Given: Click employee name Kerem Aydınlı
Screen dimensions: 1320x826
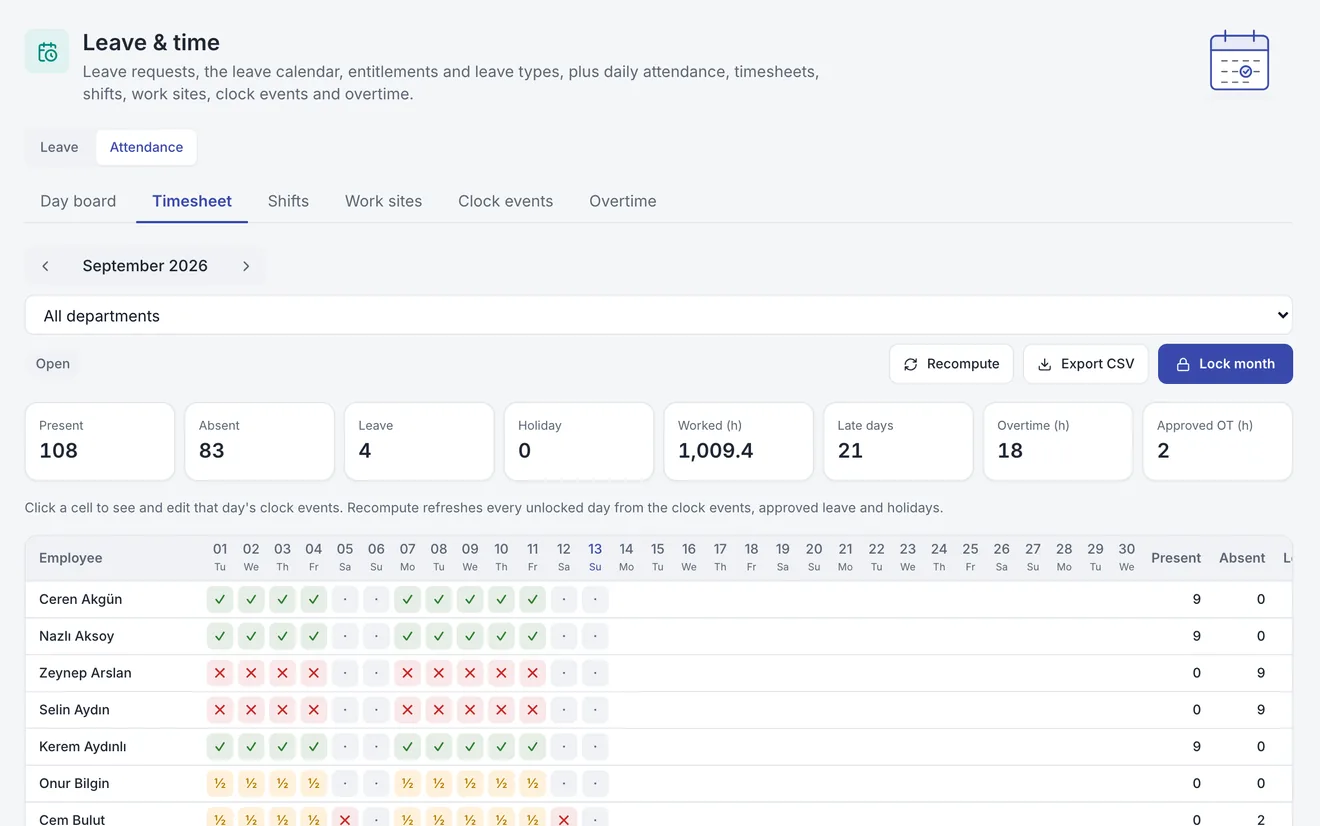Looking at the screenshot, I should 83,747.
